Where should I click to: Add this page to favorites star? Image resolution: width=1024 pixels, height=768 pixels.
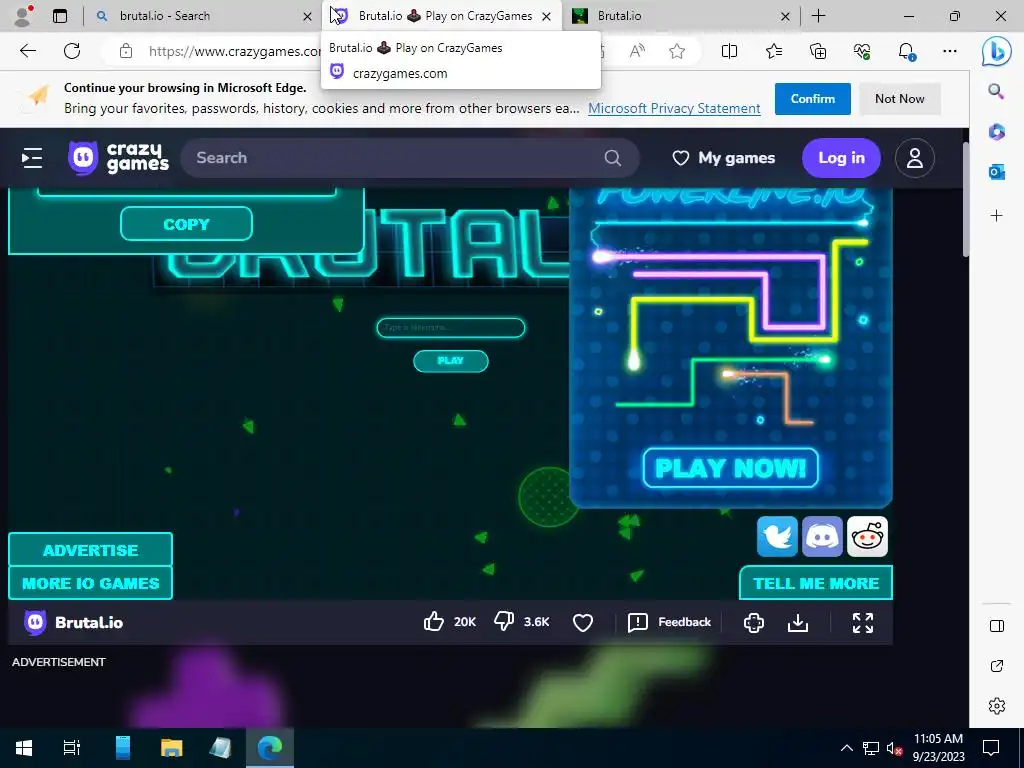click(677, 51)
